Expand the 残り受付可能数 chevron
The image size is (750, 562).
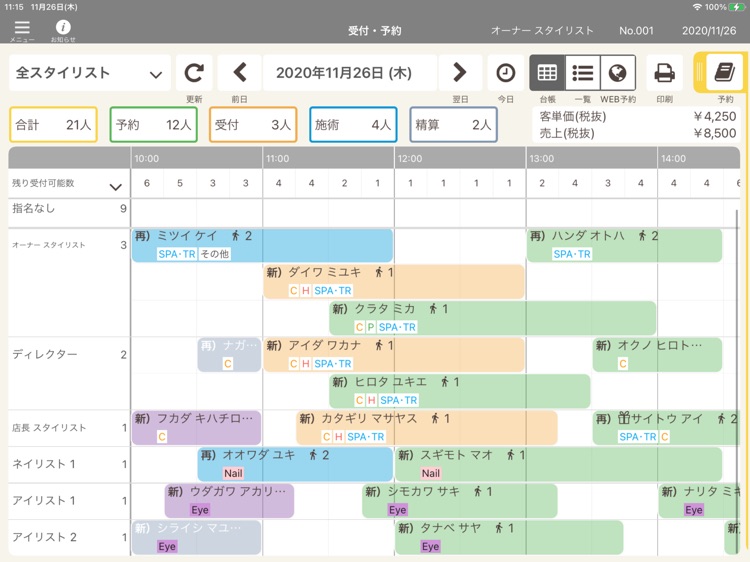(116, 187)
